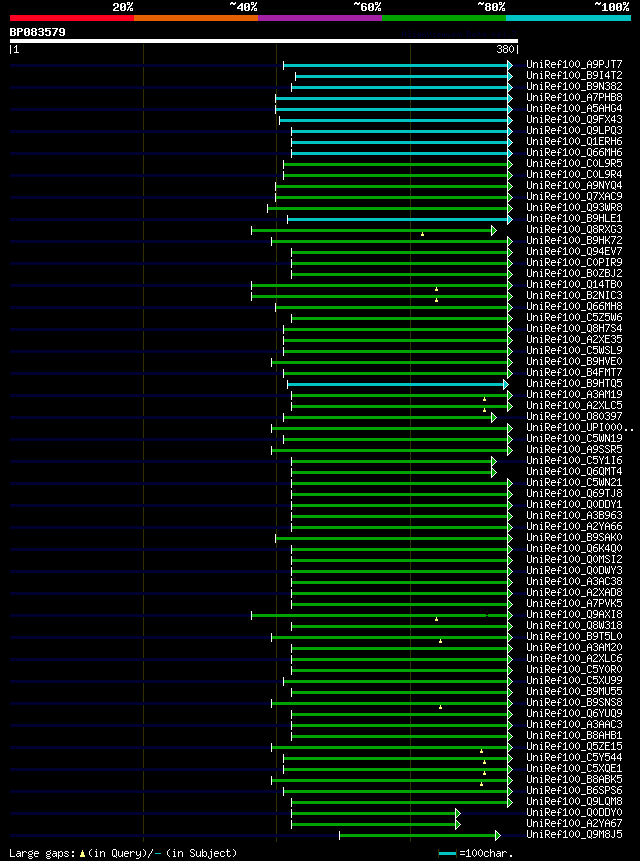Open the UniRef100_Q9M8J5 label

574,834
